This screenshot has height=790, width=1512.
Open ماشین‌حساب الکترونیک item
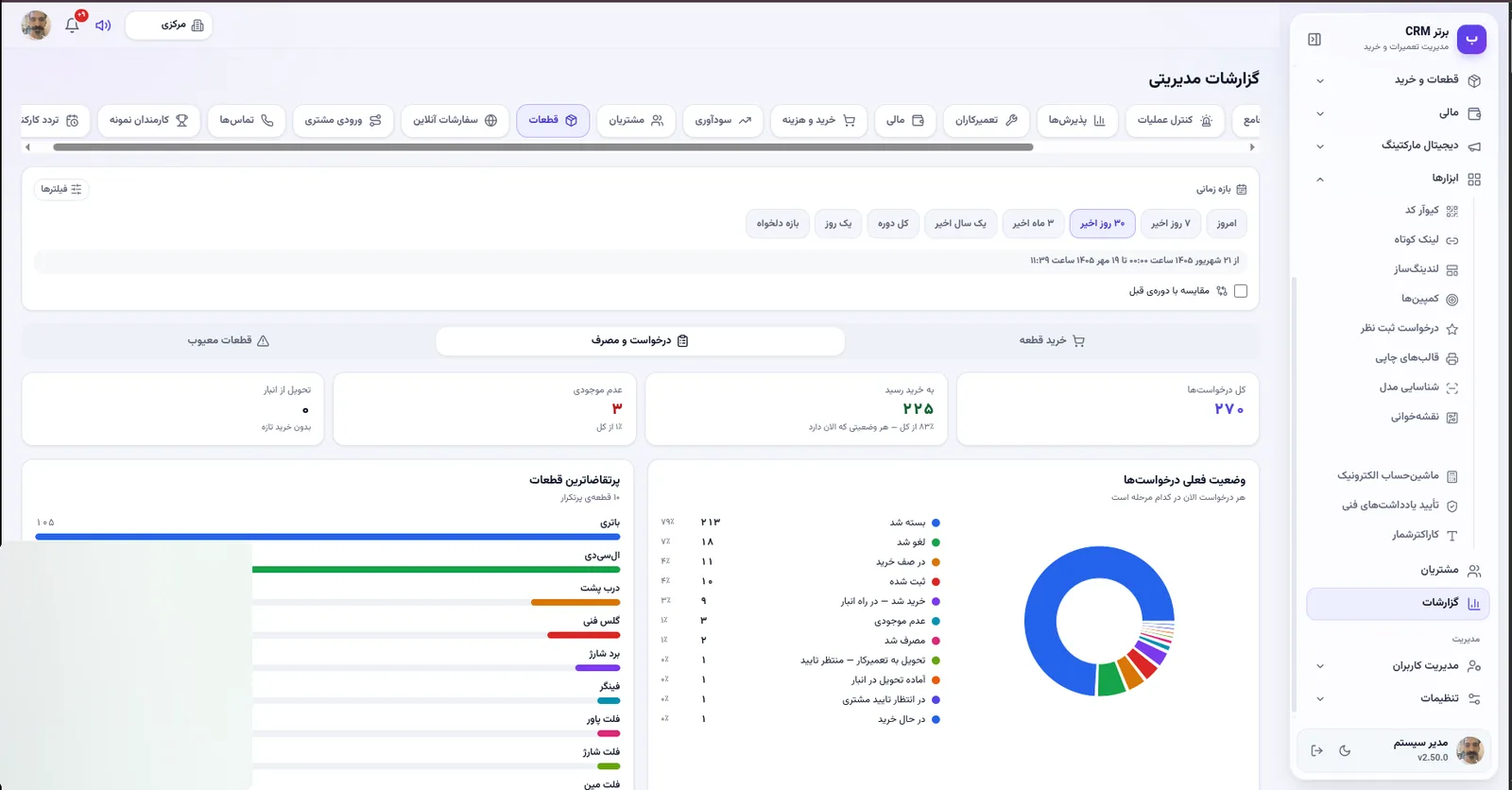(1397, 475)
